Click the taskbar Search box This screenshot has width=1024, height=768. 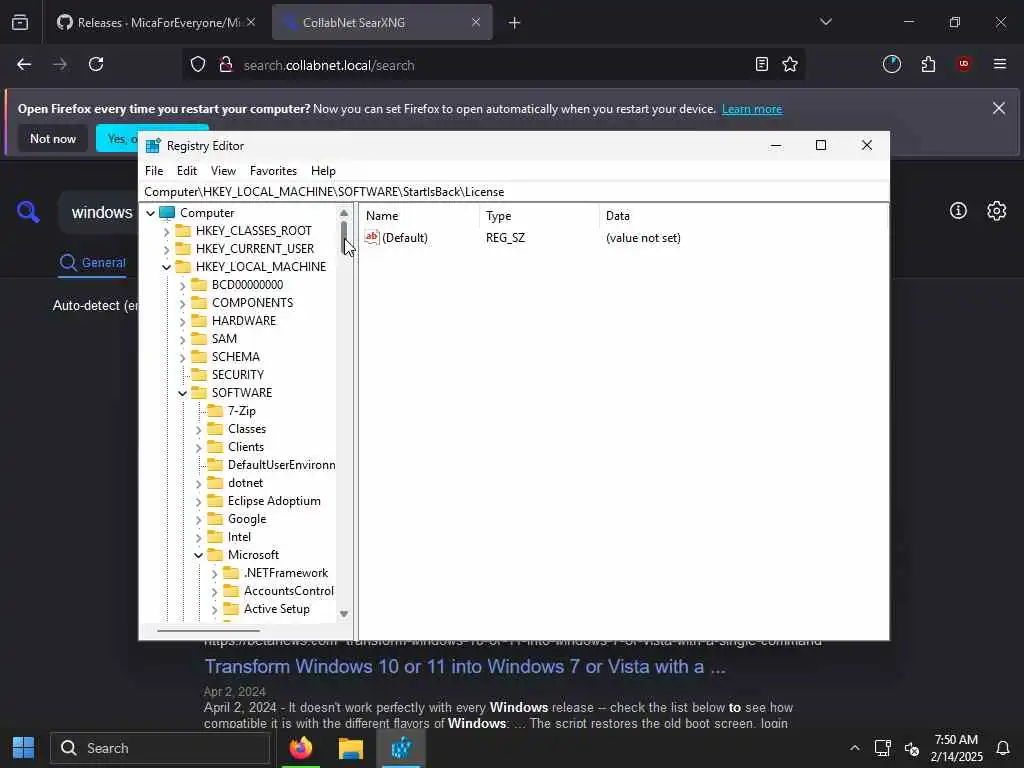[x=160, y=748]
